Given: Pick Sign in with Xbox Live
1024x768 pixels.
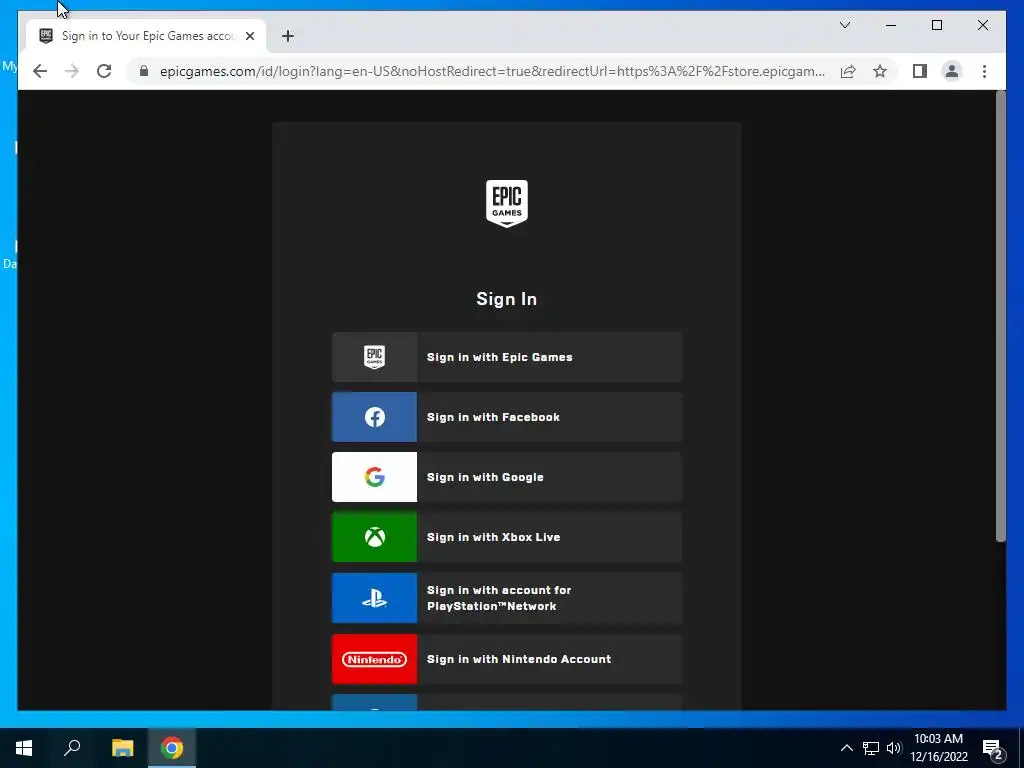Looking at the screenshot, I should pos(507,537).
